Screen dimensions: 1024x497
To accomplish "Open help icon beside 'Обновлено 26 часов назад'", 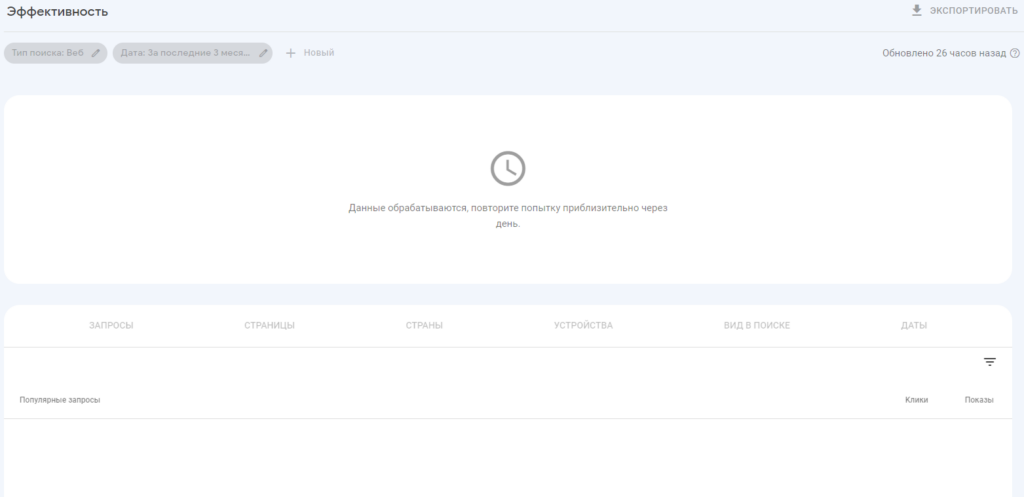I will click(x=1014, y=53).
